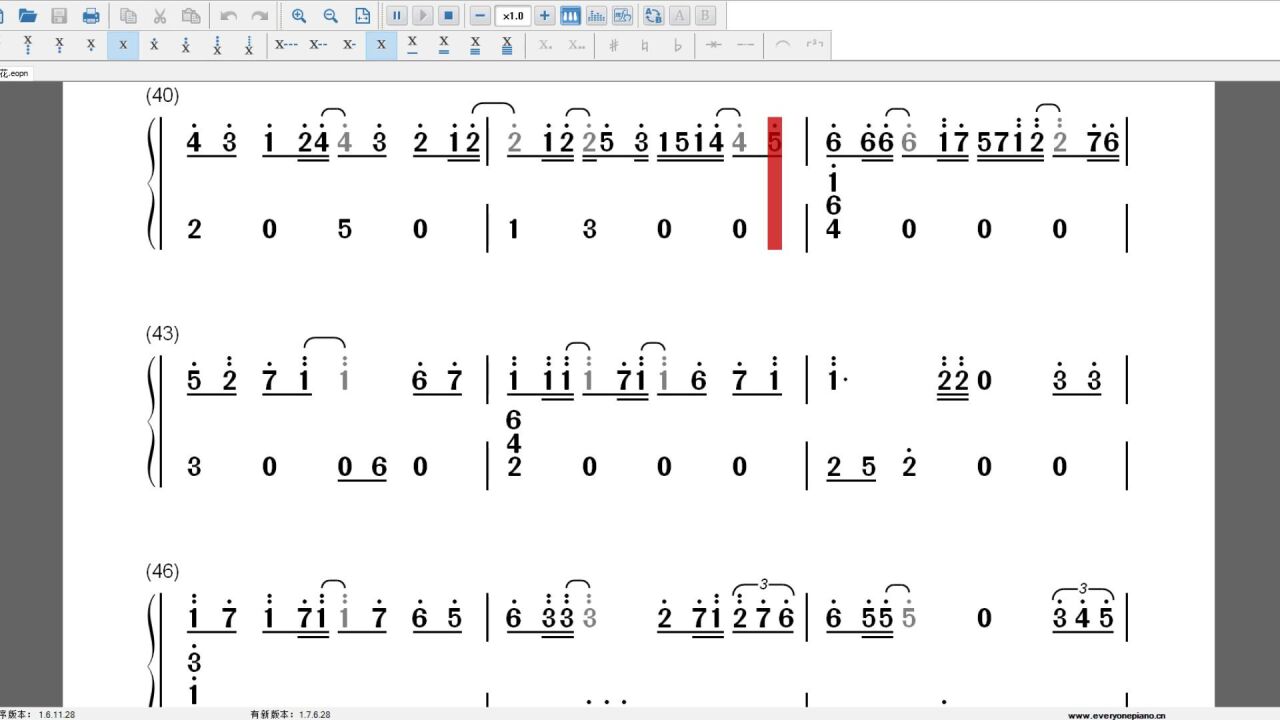Select the half note X- duration
This screenshot has width=1280, height=720.
(349, 45)
